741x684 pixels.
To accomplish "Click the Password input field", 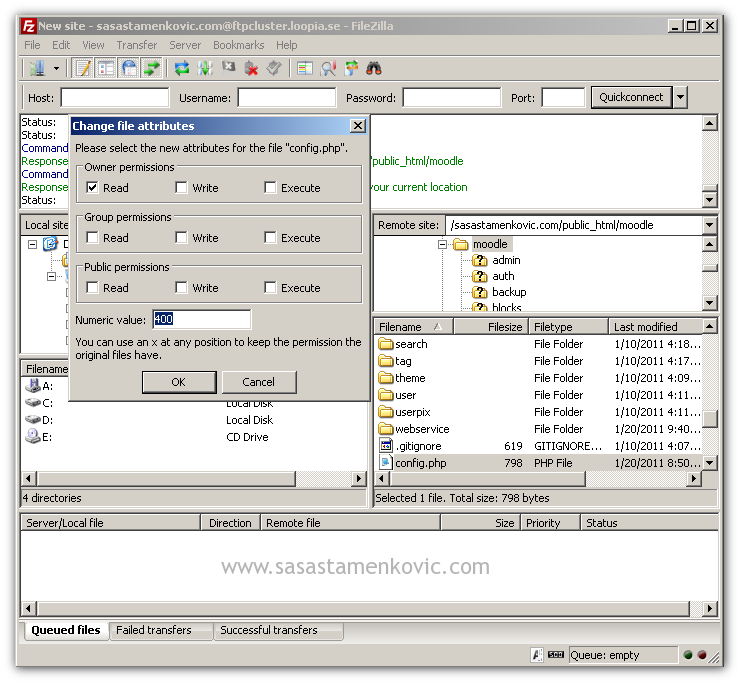I will pyautogui.click(x=451, y=97).
